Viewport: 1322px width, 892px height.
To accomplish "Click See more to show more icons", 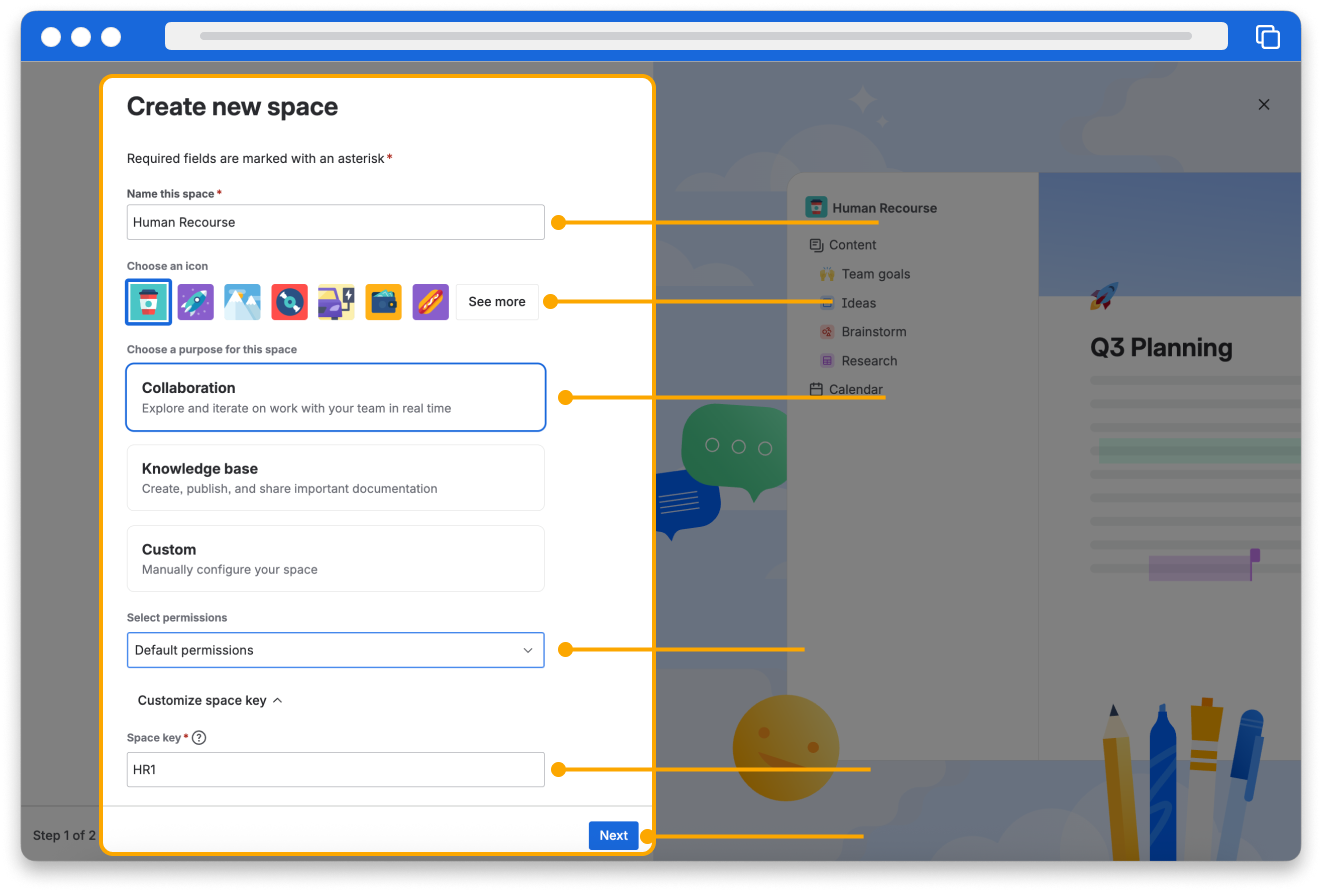I will coord(497,302).
